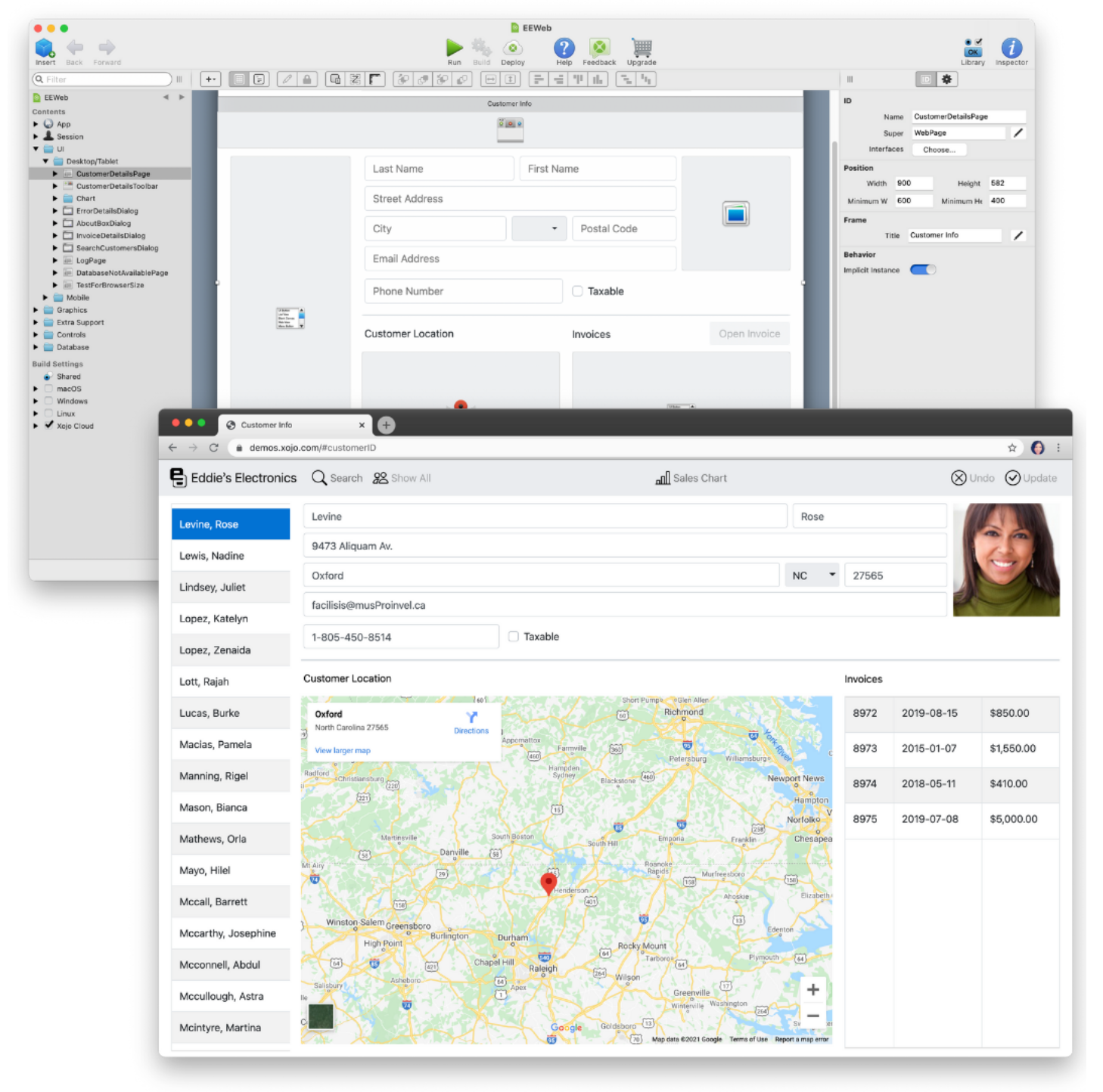This screenshot has width=1103, height=1092.
Task: Click Sales Chart bar graph icon
Action: click(662, 478)
